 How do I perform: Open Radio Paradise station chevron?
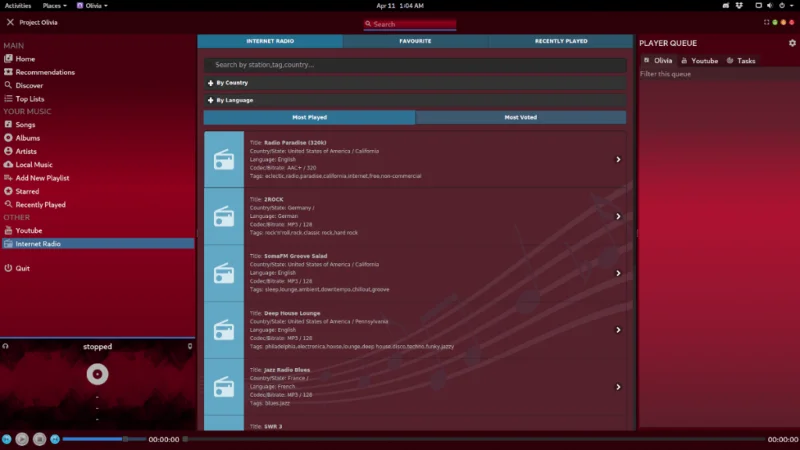(x=618, y=159)
